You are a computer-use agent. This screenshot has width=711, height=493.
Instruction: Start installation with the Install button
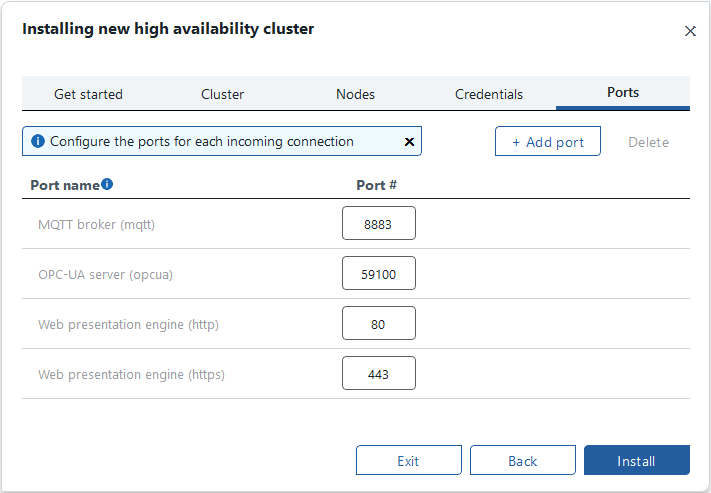(x=637, y=461)
